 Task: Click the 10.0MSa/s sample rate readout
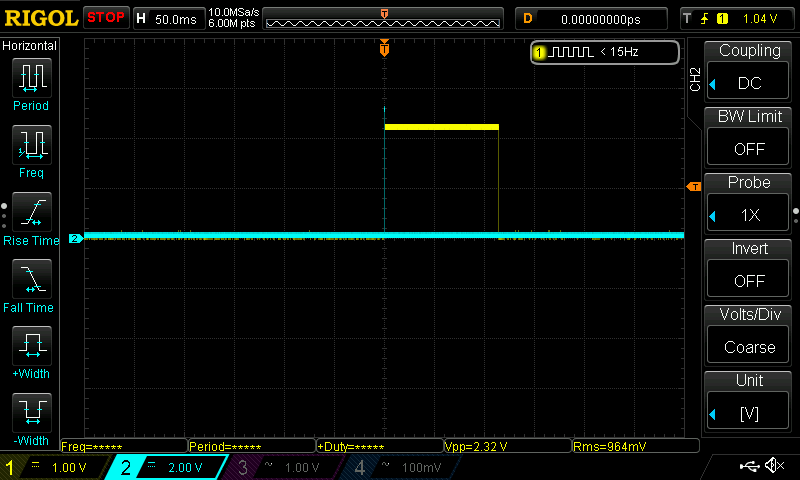tap(234, 12)
